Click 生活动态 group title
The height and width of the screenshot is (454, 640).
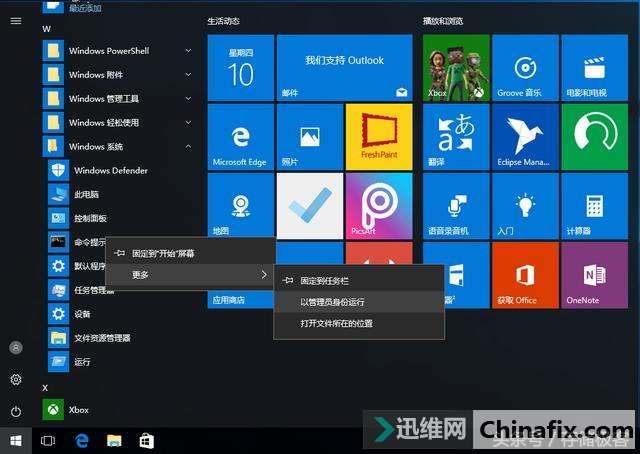223,21
